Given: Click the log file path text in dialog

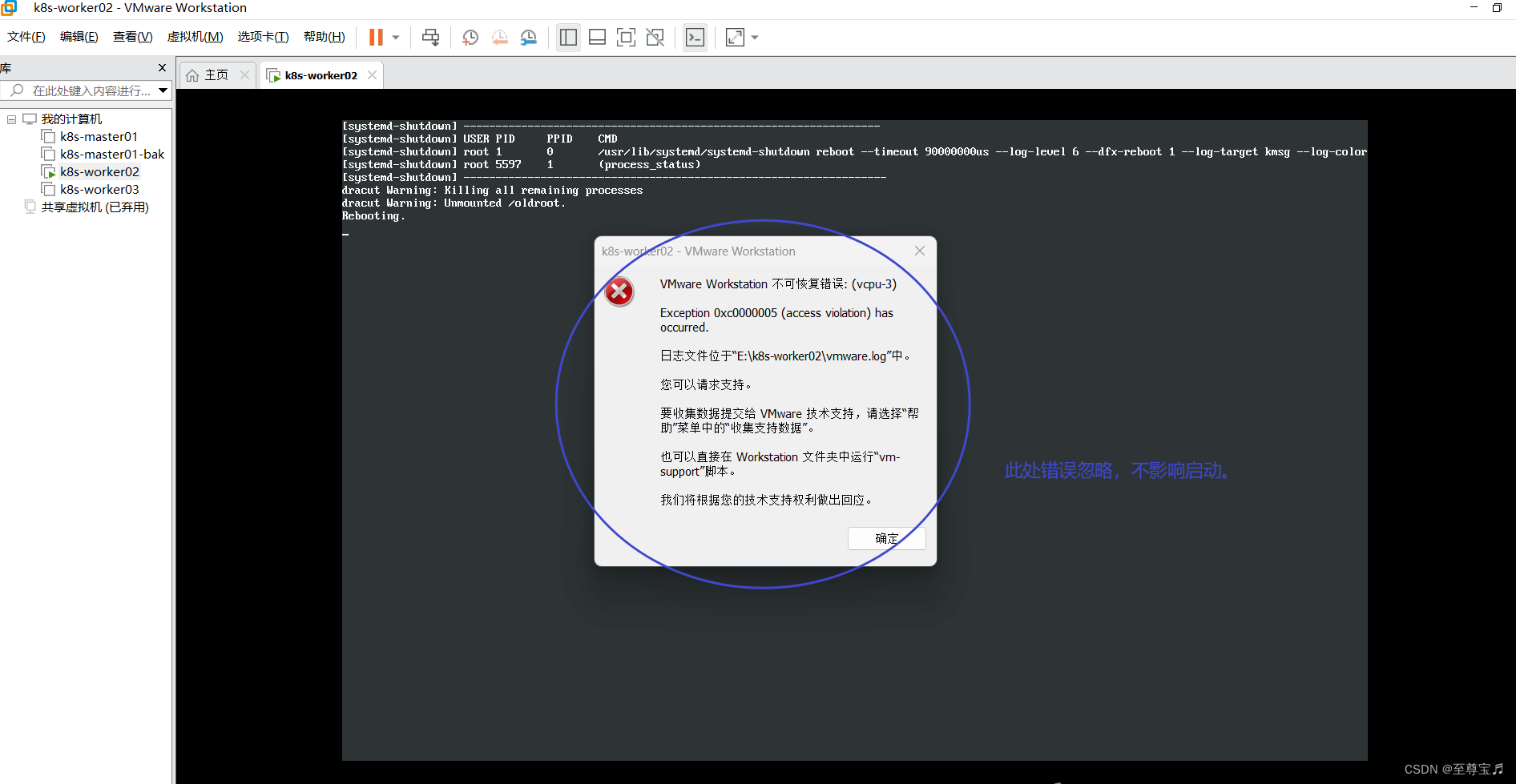Looking at the screenshot, I should pos(785,356).
